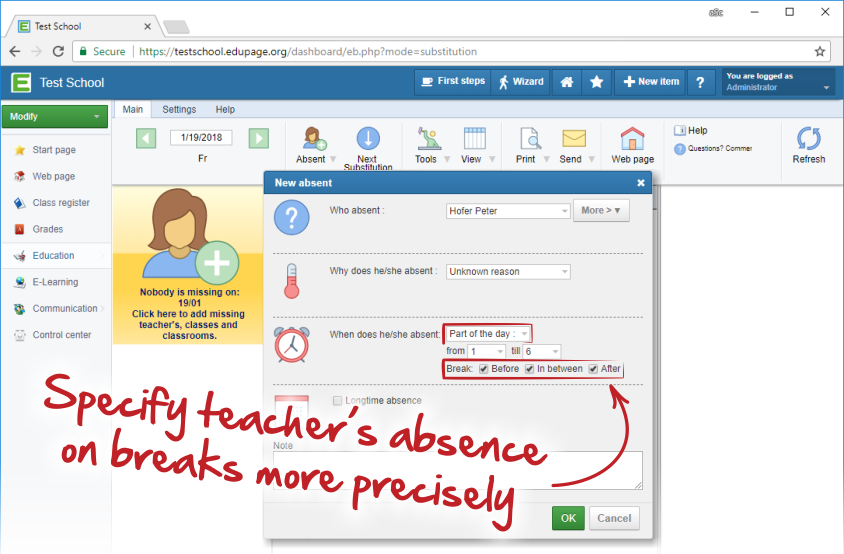
Task: Toggle the In between break checkbox
Action: point(530,369)
